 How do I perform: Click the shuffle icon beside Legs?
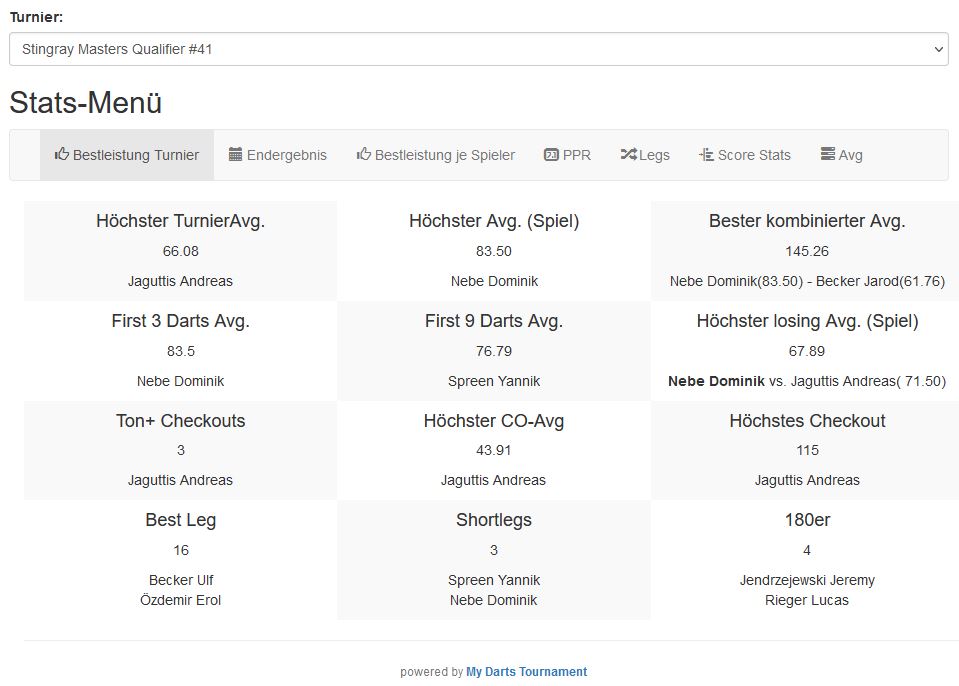click(628, 155)
